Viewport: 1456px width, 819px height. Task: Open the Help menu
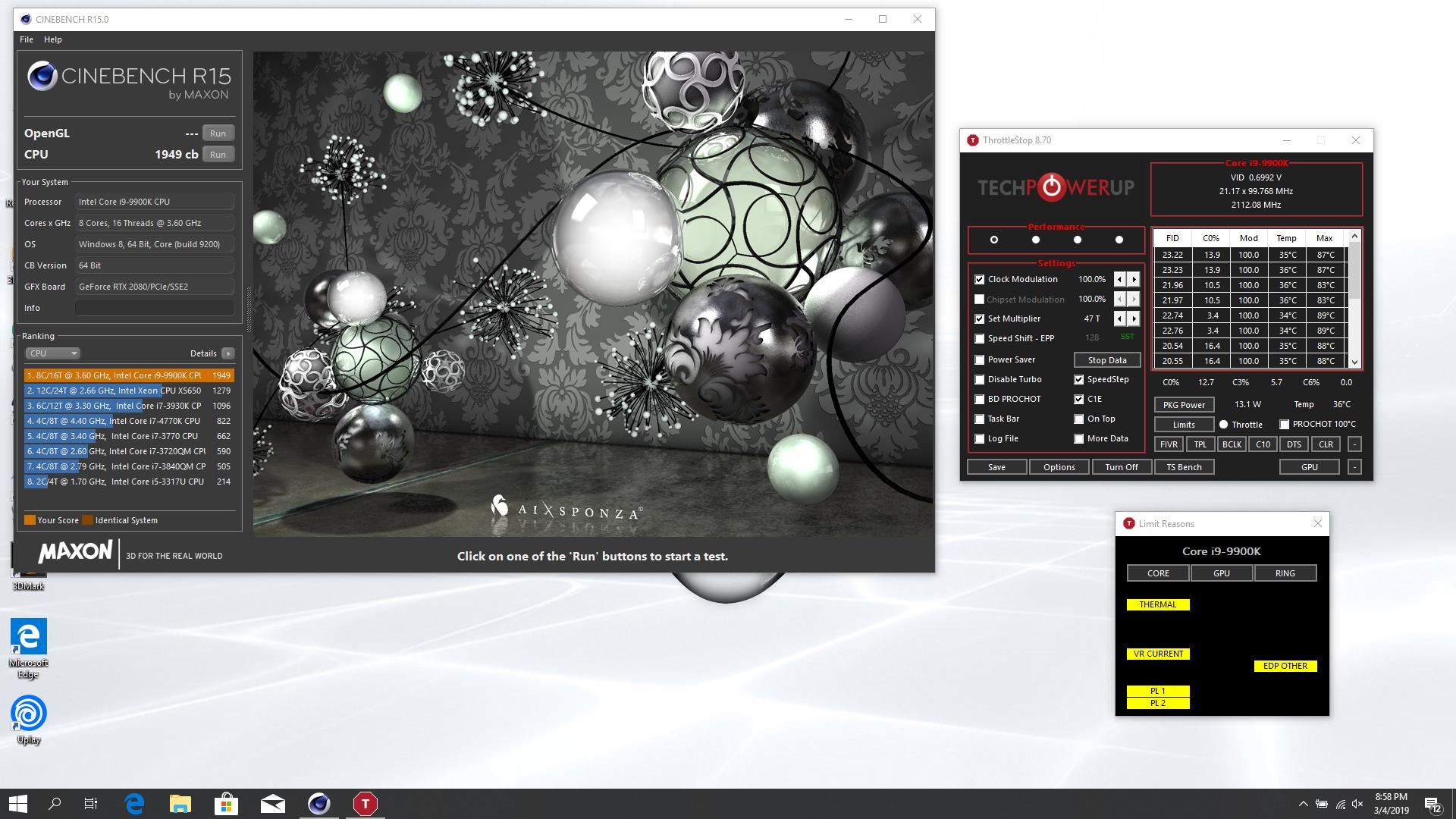coord(52,39)
